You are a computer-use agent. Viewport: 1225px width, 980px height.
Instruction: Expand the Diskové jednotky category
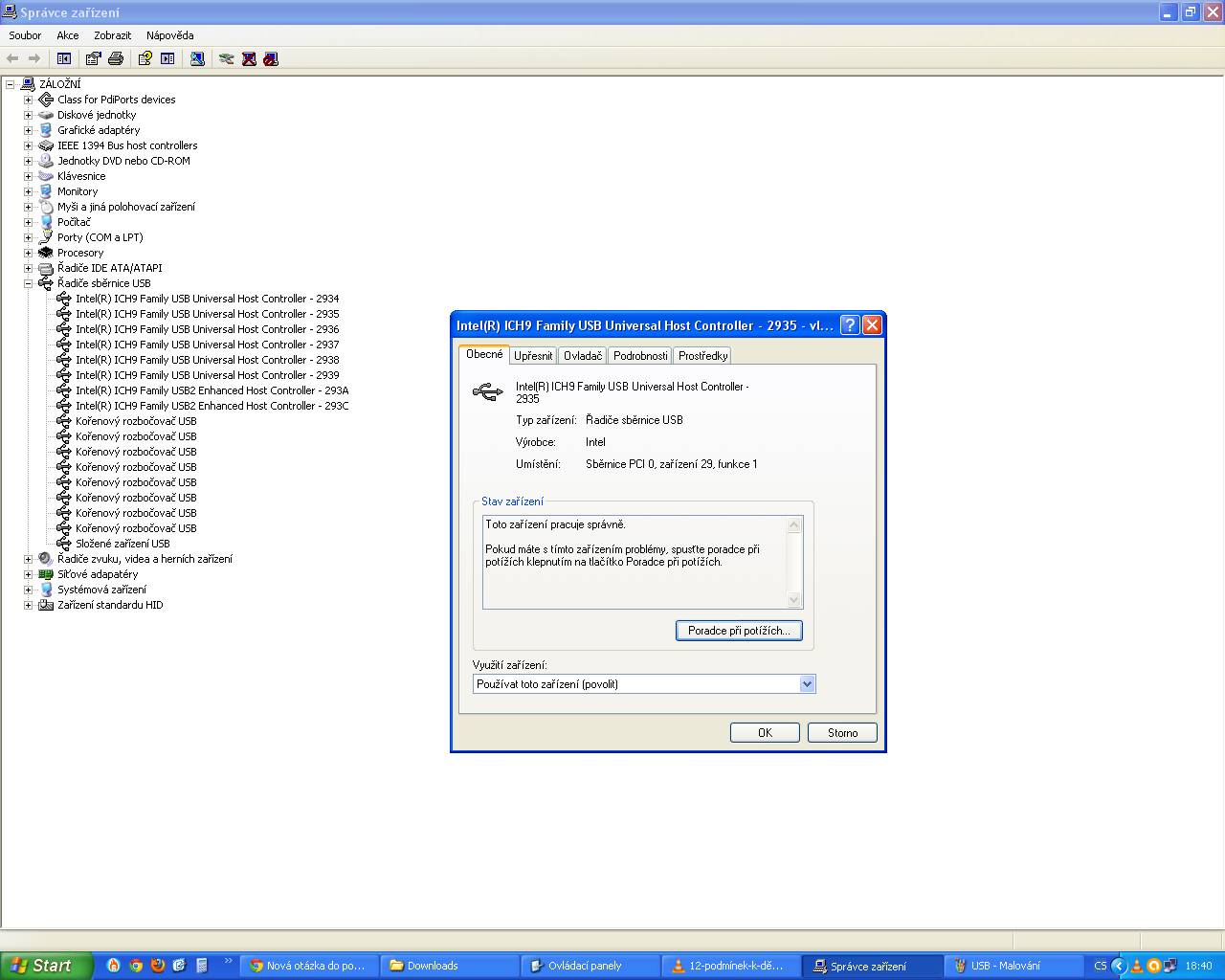pos(28,115)
